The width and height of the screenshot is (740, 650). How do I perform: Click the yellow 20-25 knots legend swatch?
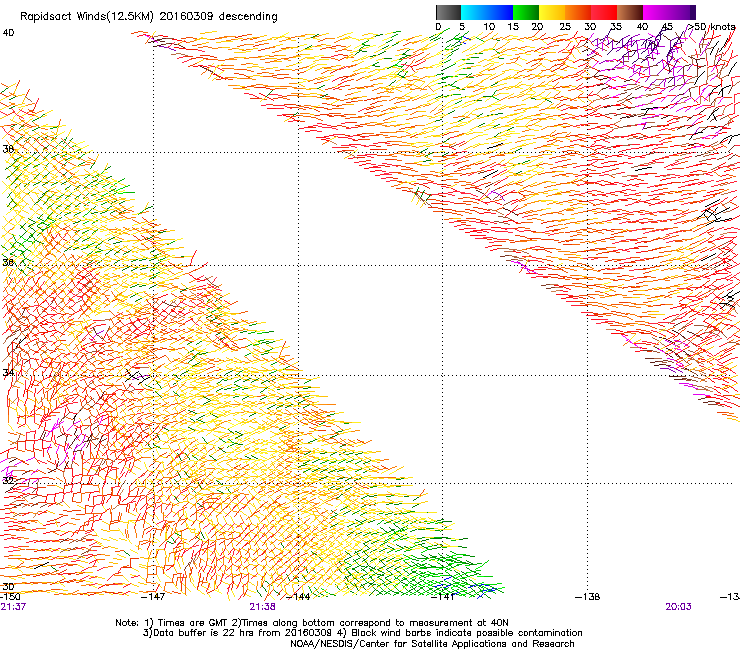click(552, 12)
